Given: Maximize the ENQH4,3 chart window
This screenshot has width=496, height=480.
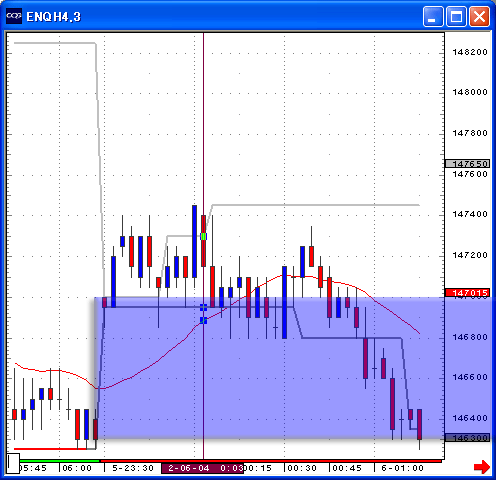Looking at the screenshot, I should click(456, 16).
